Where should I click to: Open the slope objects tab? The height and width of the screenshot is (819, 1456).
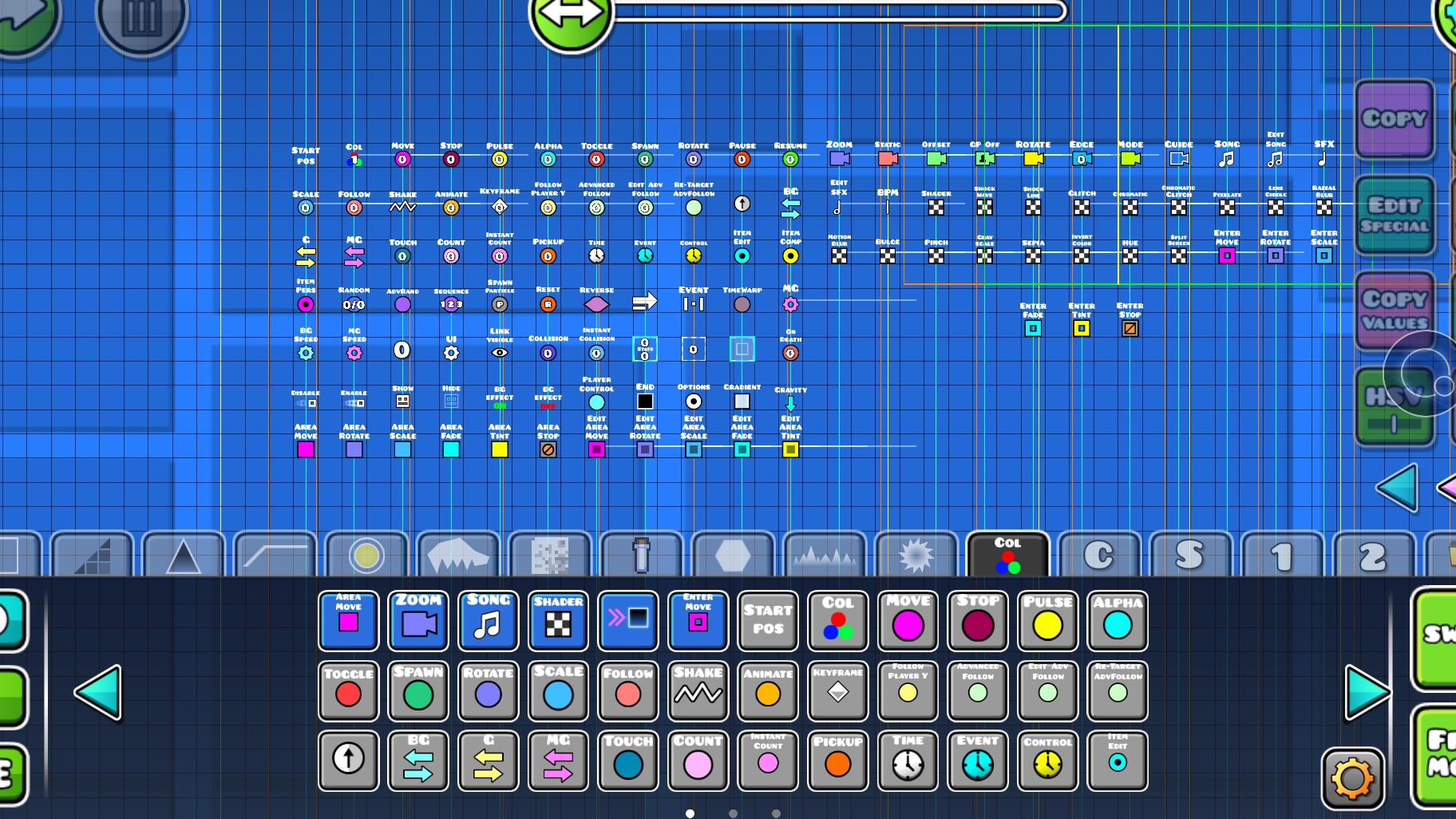tap(275, 554)
